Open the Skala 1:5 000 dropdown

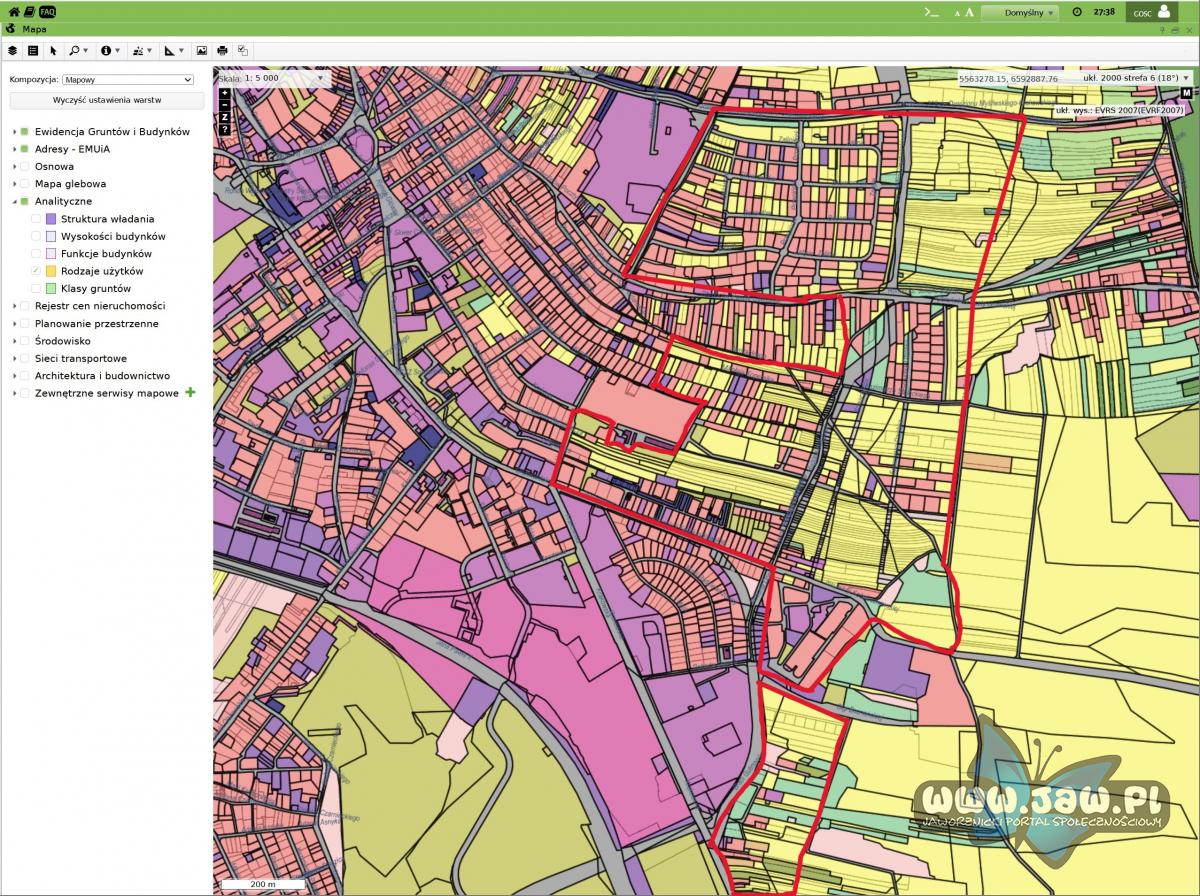coord(320,77)
